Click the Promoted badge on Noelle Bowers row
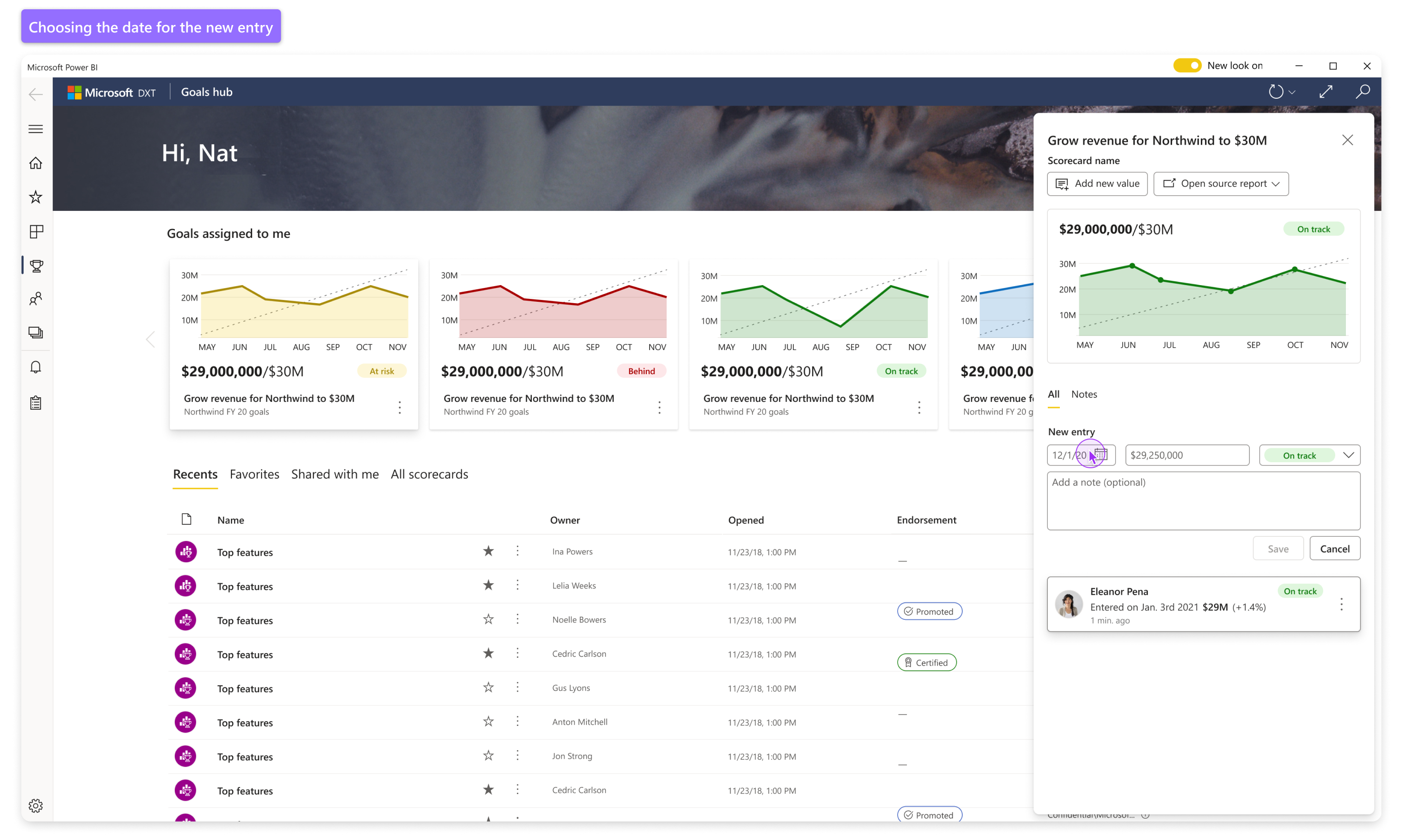 (930, 611)
